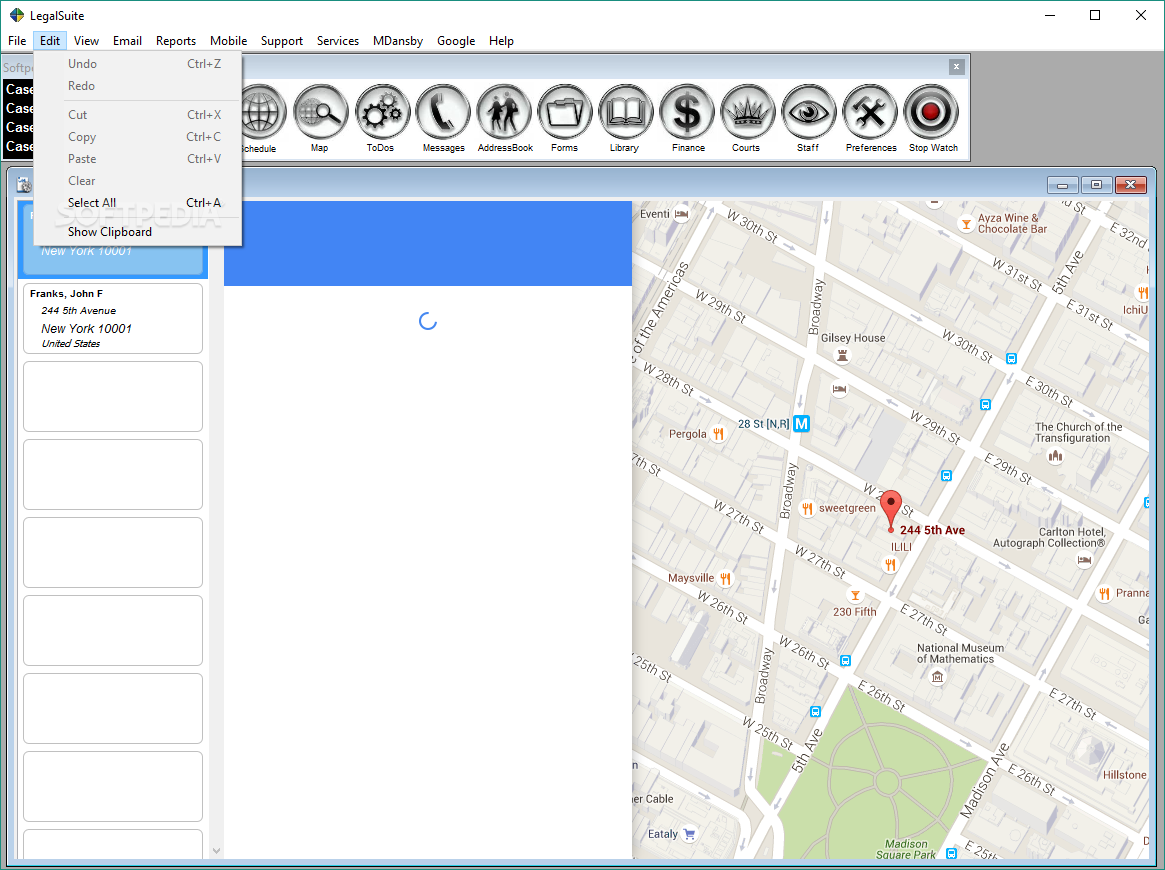
Task: Open the Finance dollar icon
Action: (687, 112)
